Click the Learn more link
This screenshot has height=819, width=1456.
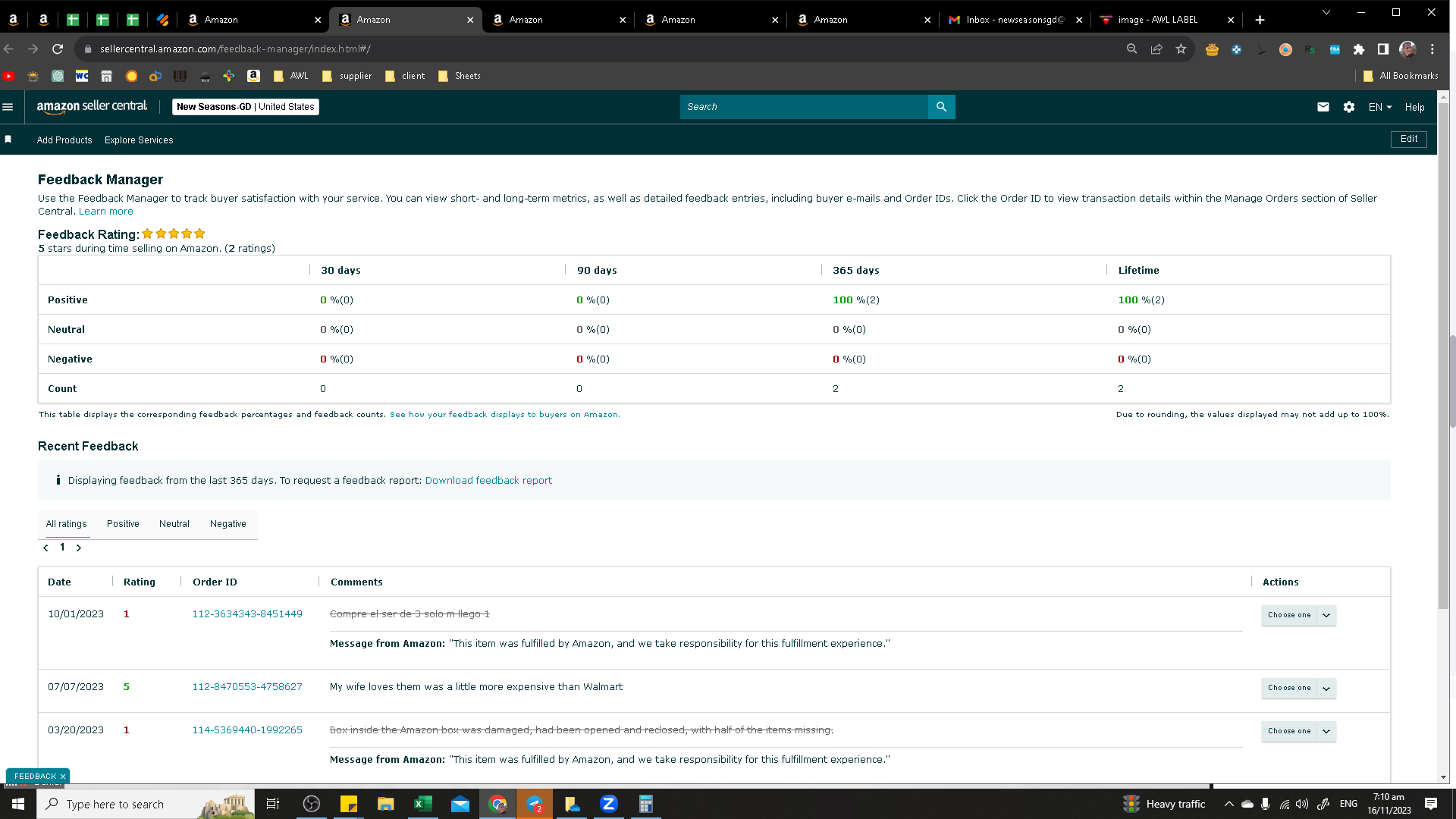(106, 212)
